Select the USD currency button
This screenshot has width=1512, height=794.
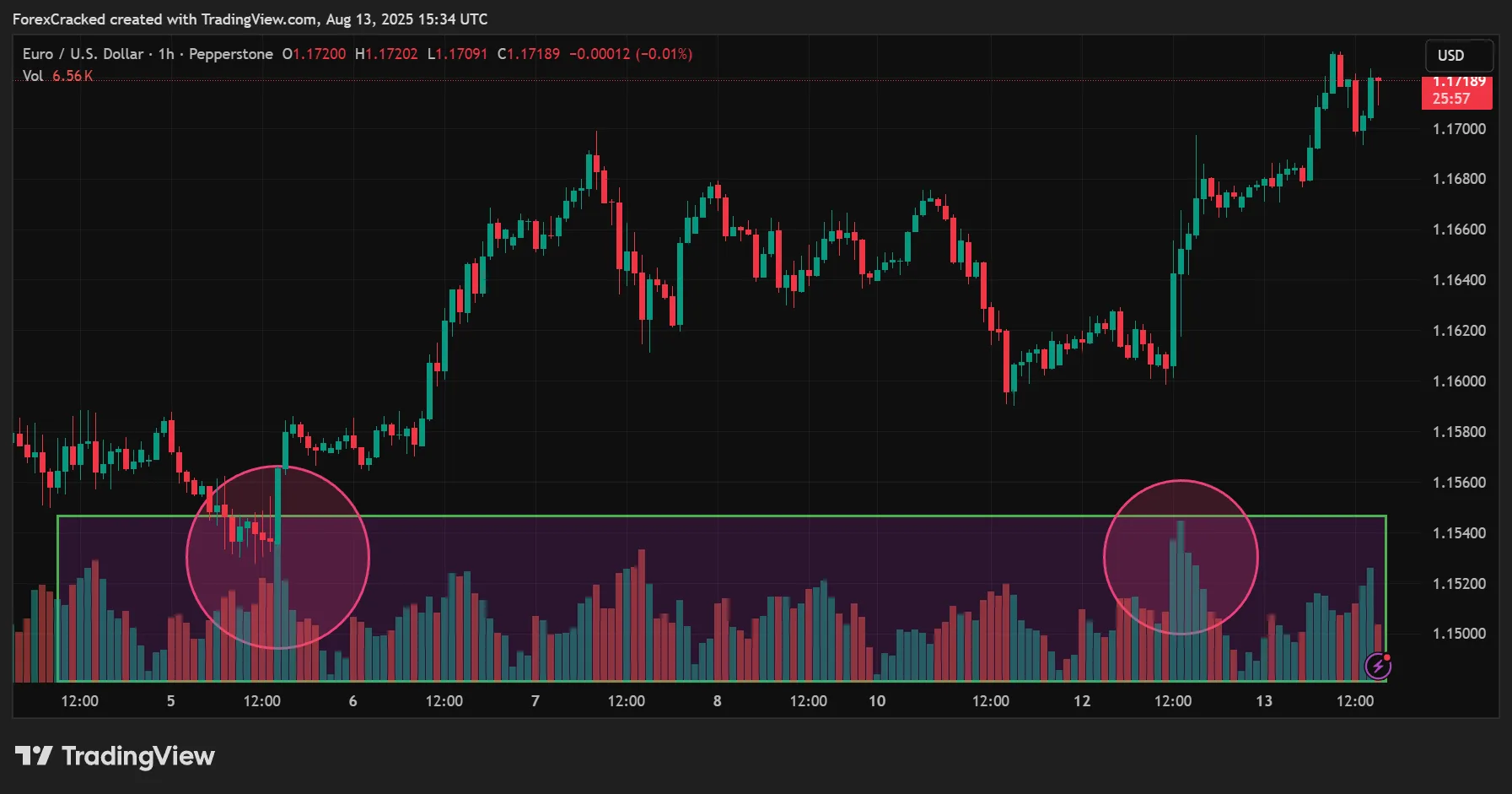pyautogui.click(x=1458, y=56)
